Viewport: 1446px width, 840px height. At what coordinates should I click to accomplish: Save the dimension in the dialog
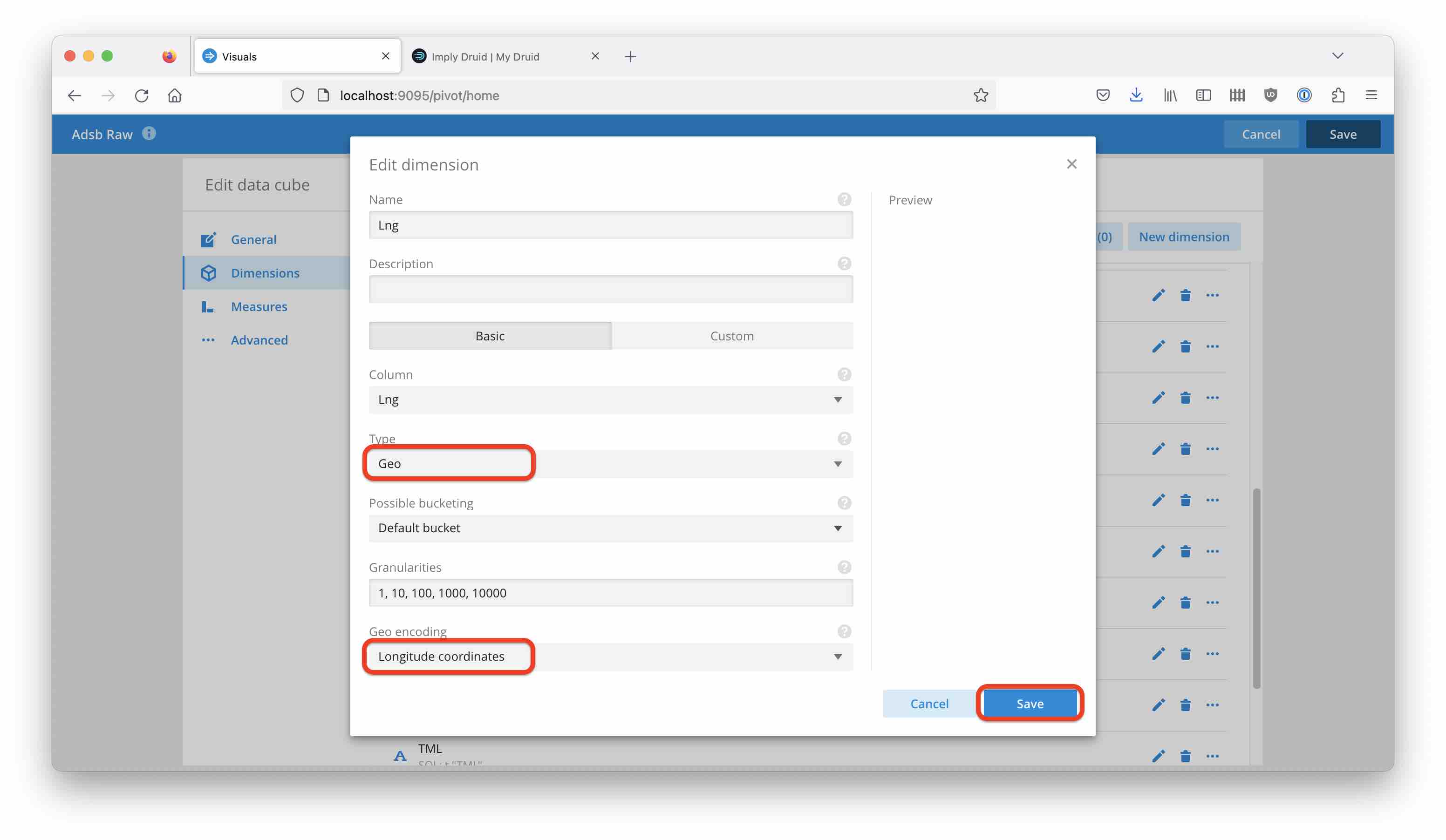(x=1030, y=704)
